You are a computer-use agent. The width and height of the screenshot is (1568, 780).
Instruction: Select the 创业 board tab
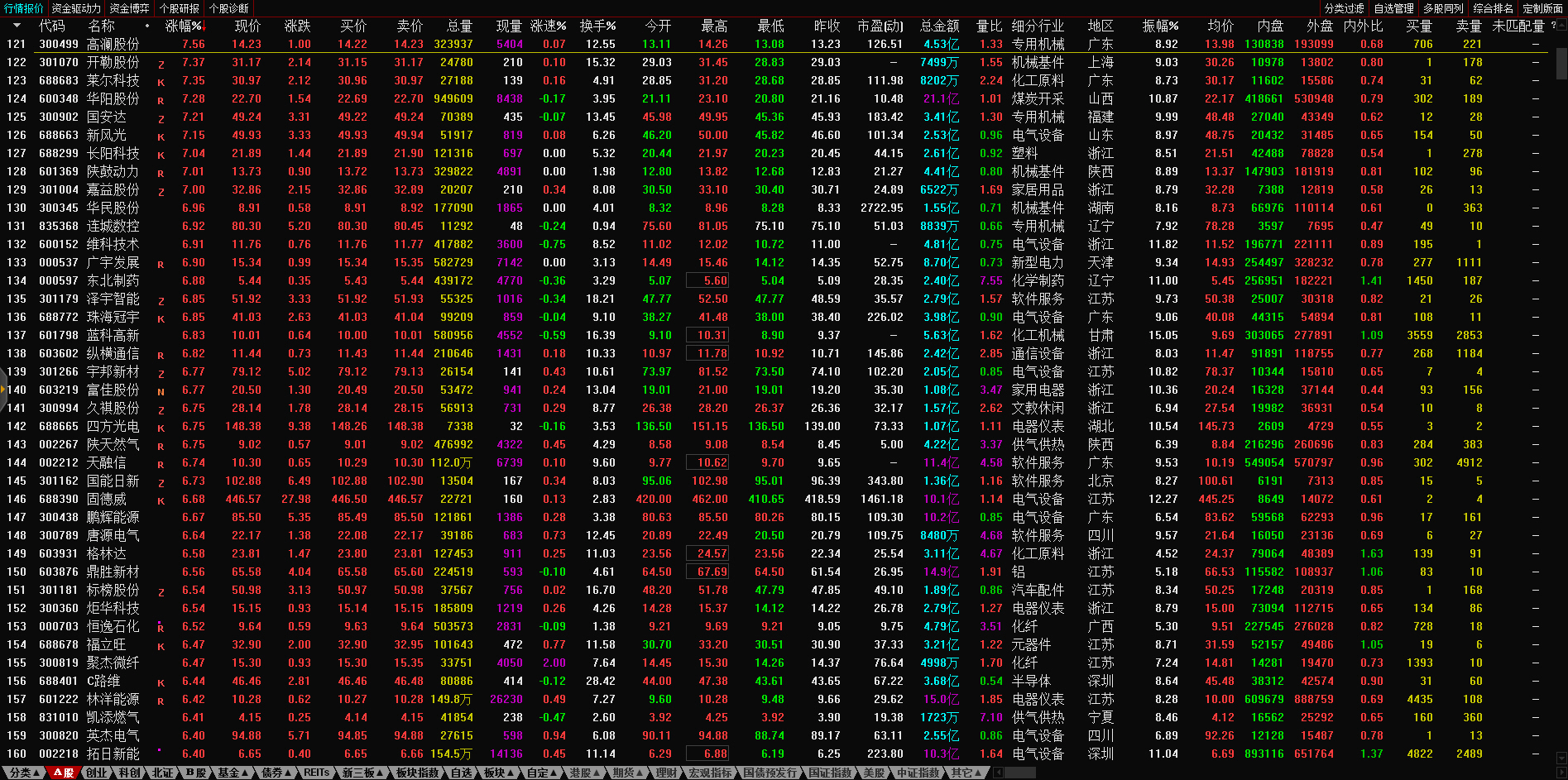(97, 773)
